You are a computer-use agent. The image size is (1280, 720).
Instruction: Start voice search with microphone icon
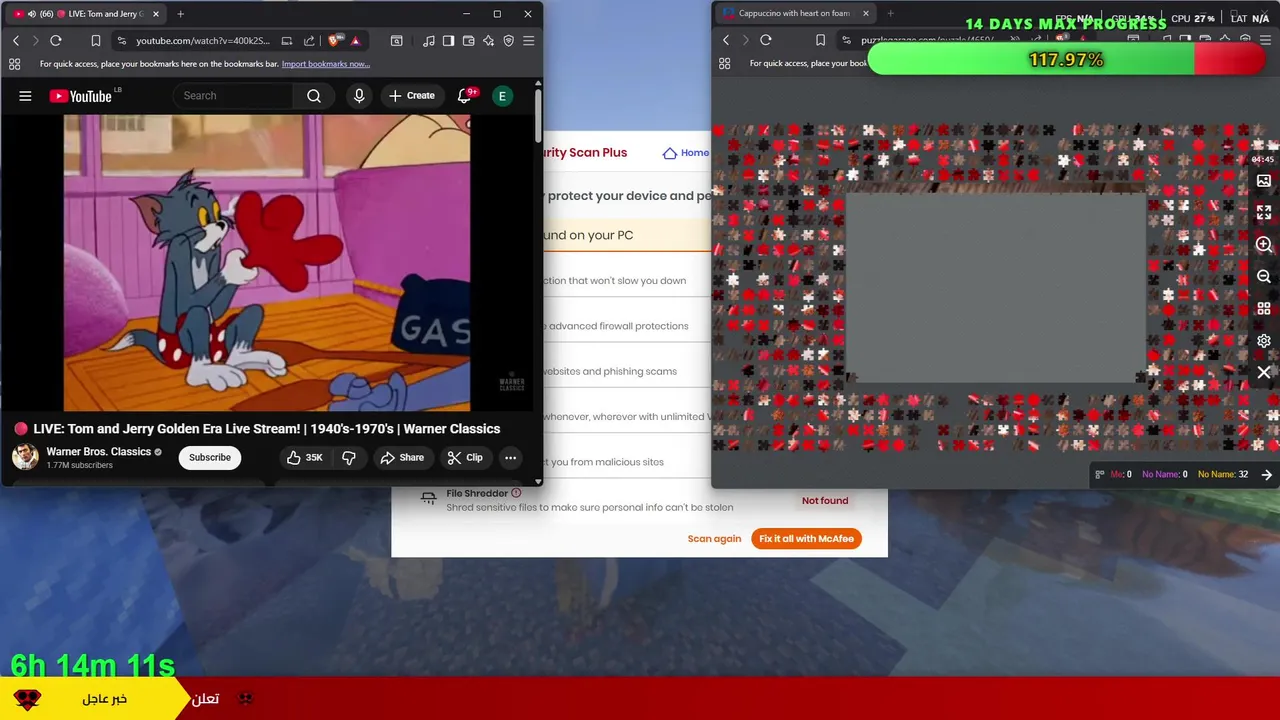(x=359, y=96)
